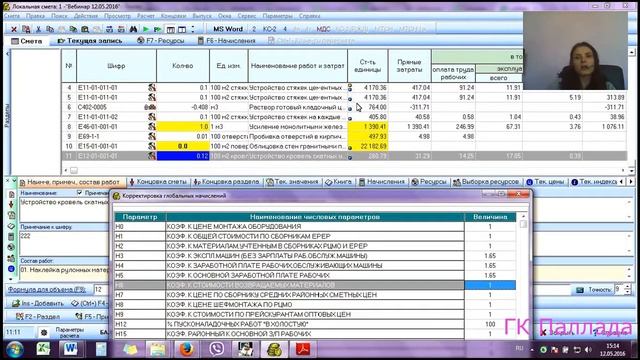Click the document icon atop left sidebar strip
This screenshot has height=360, width=640.
pos(11,194)
